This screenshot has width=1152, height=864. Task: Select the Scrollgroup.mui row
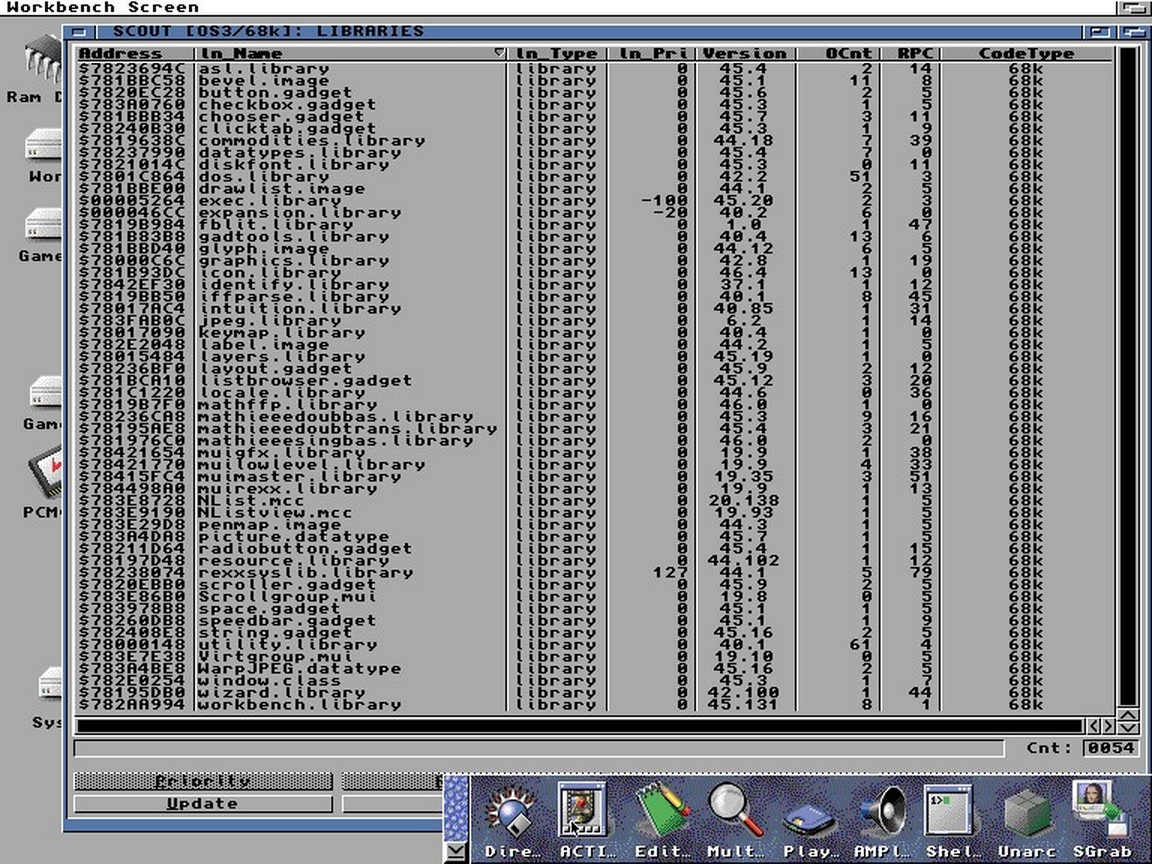pyautogui.click(x=594, y=597)
